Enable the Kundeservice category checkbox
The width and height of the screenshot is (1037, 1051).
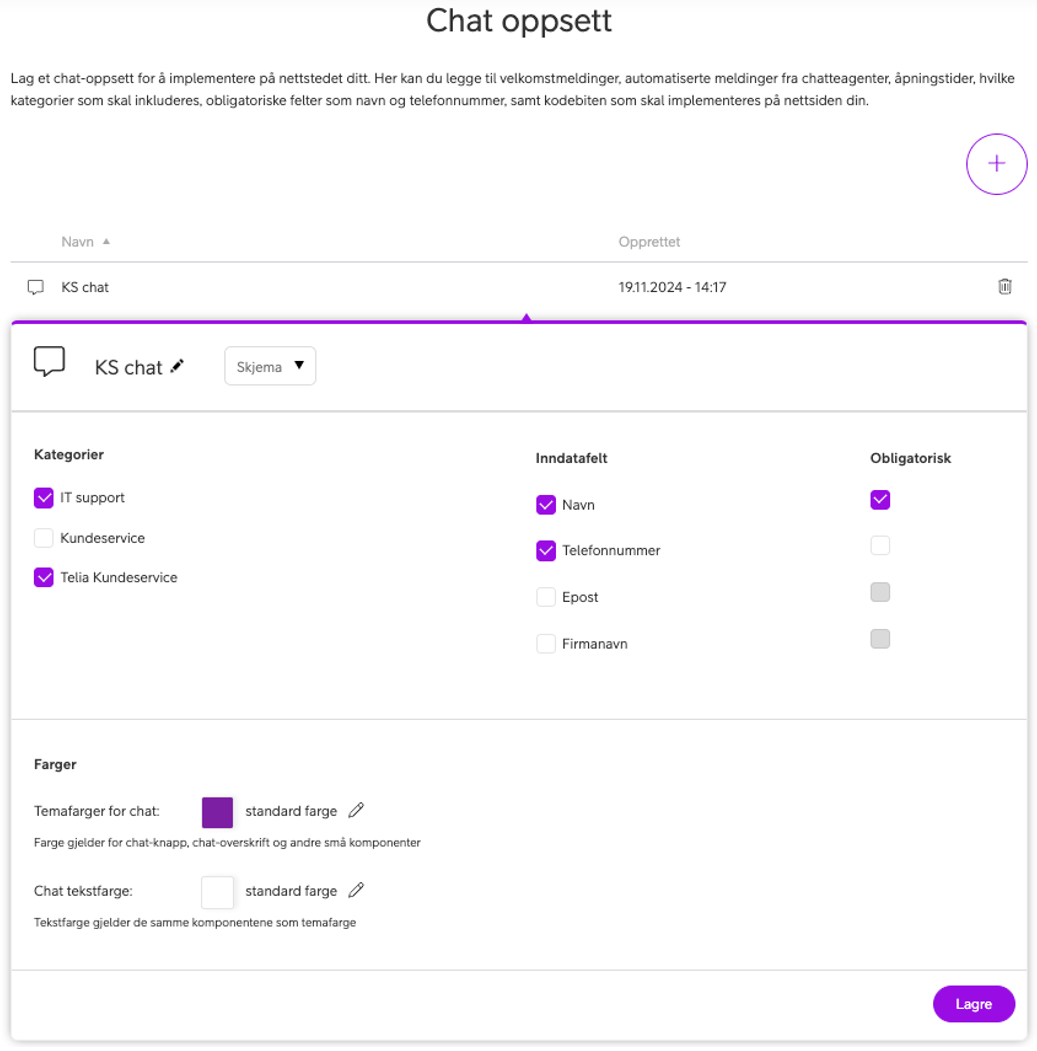point(44,538)
